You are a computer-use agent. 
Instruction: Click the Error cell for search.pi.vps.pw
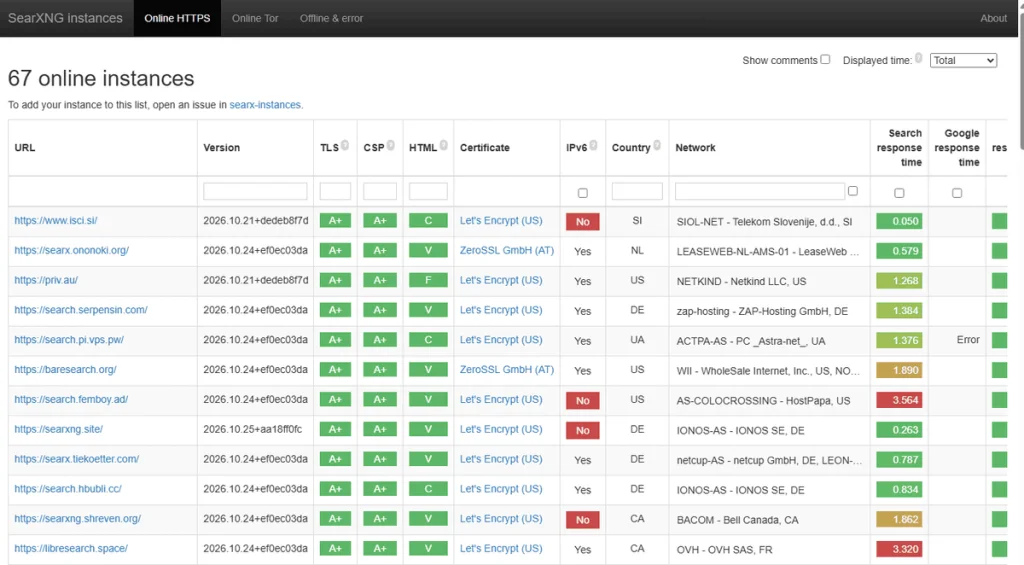point(968,340)
